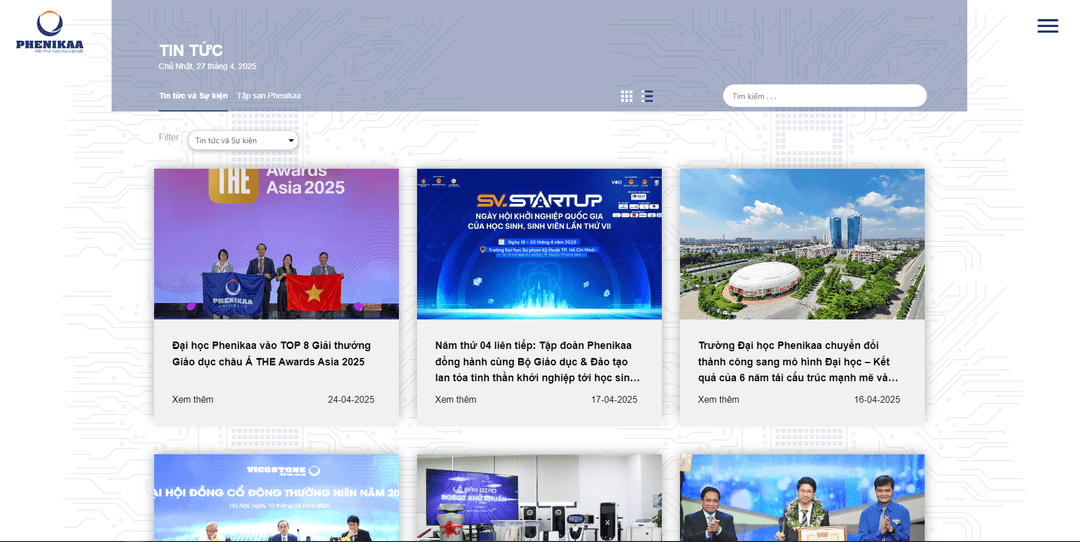Open the Phenikaa campus aerial photo
The height and width of the screenshot is (542, 1080).
pyautogui.click(x=802, y=243)
